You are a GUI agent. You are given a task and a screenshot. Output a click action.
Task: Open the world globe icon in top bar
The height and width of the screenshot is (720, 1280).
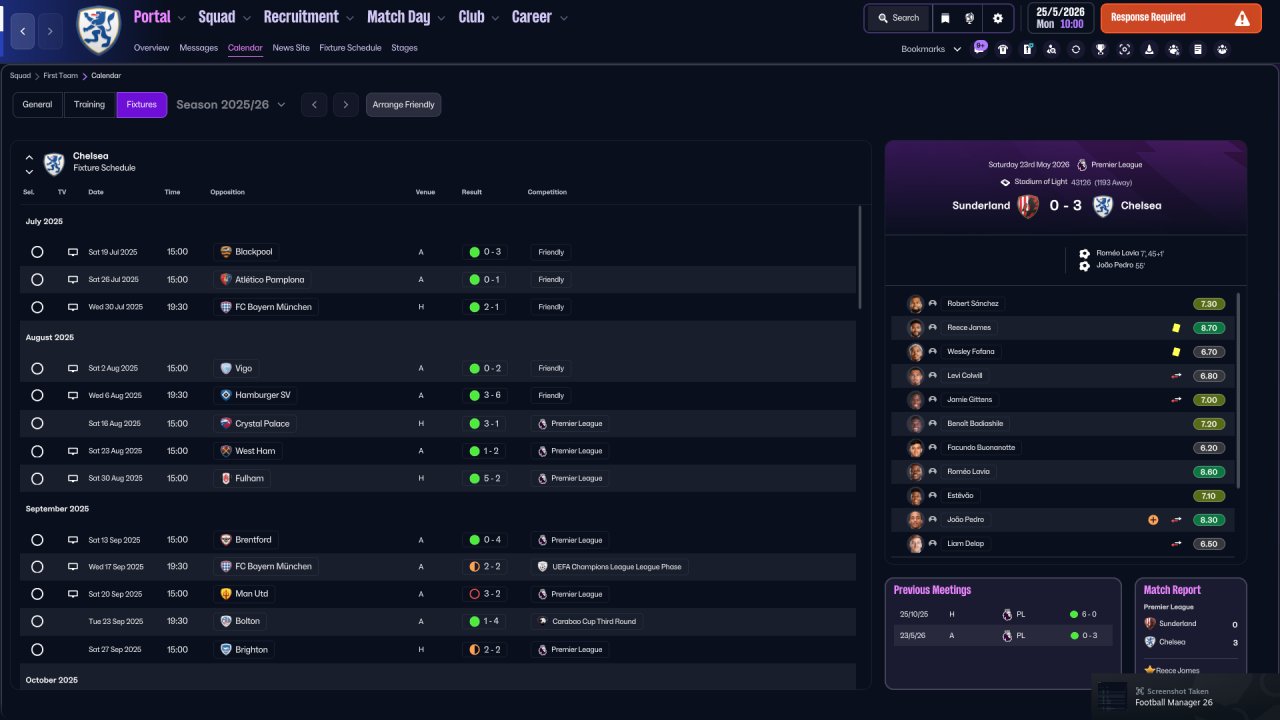969,18
